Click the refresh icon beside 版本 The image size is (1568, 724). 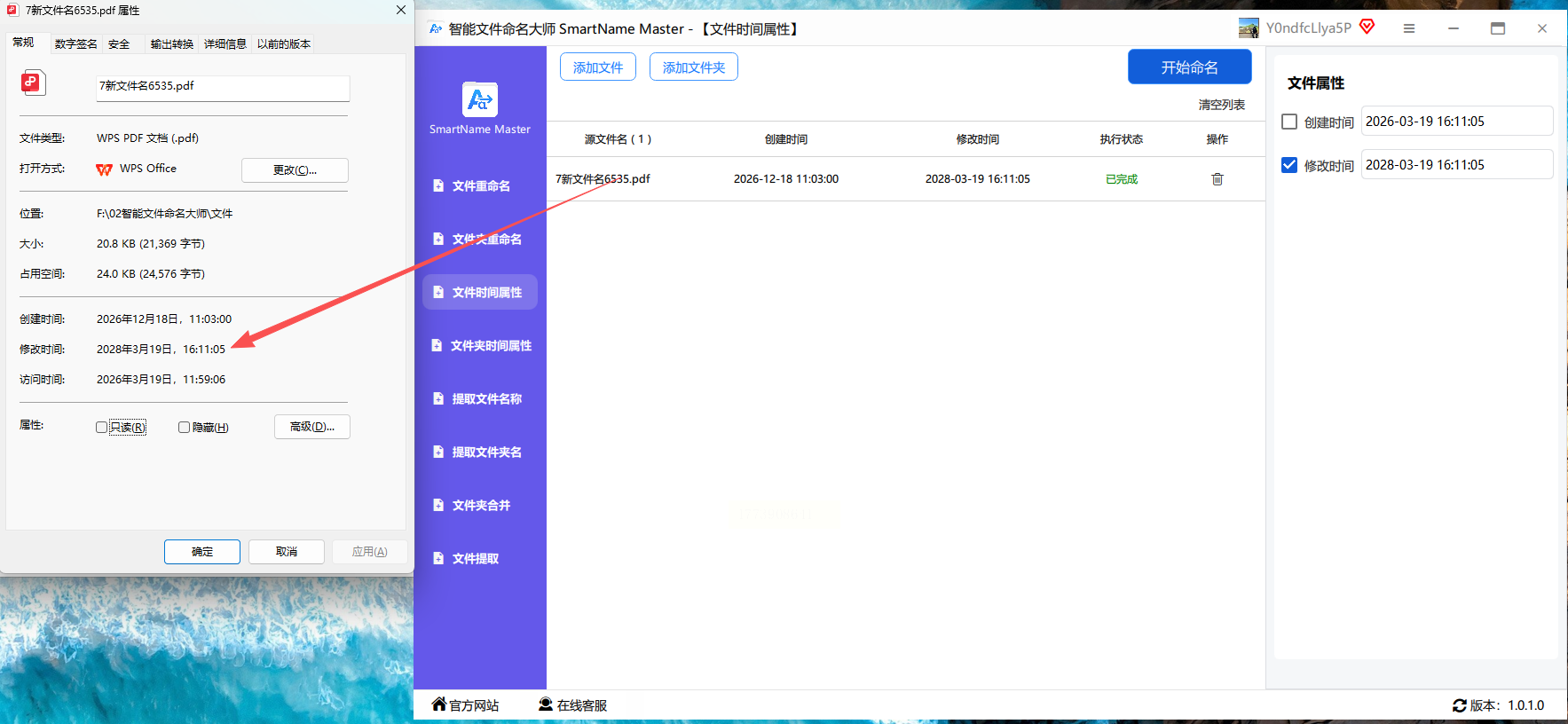coord(1460,705)
